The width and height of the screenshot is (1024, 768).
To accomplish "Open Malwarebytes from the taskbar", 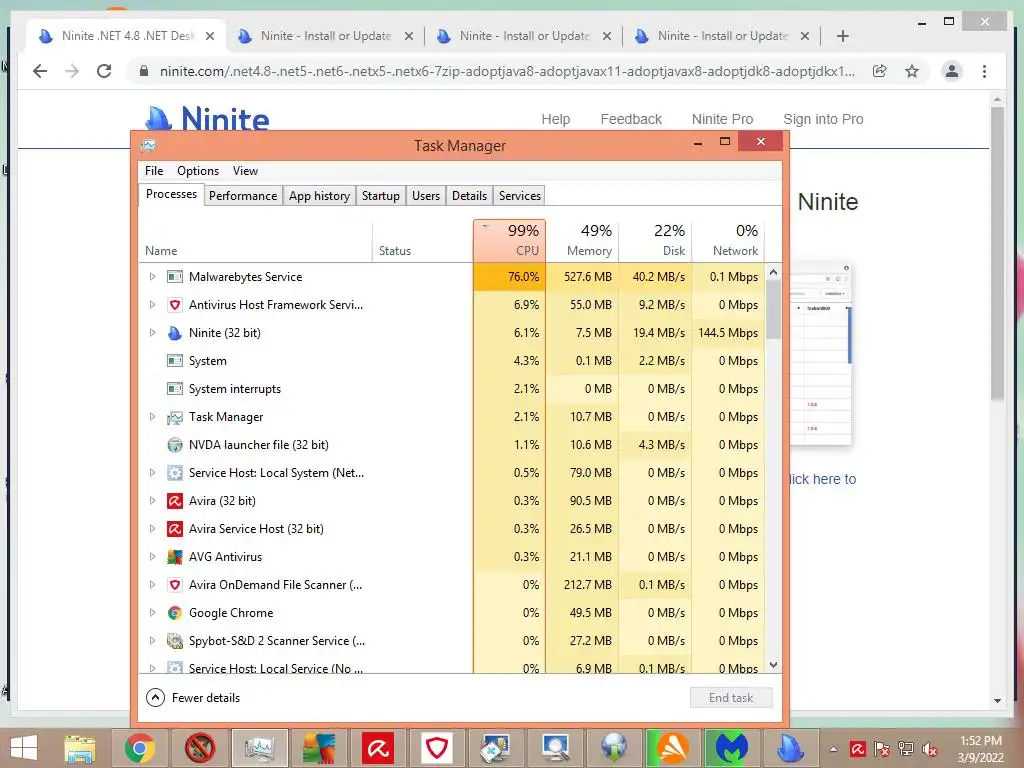I will click(x=731, y=748).
